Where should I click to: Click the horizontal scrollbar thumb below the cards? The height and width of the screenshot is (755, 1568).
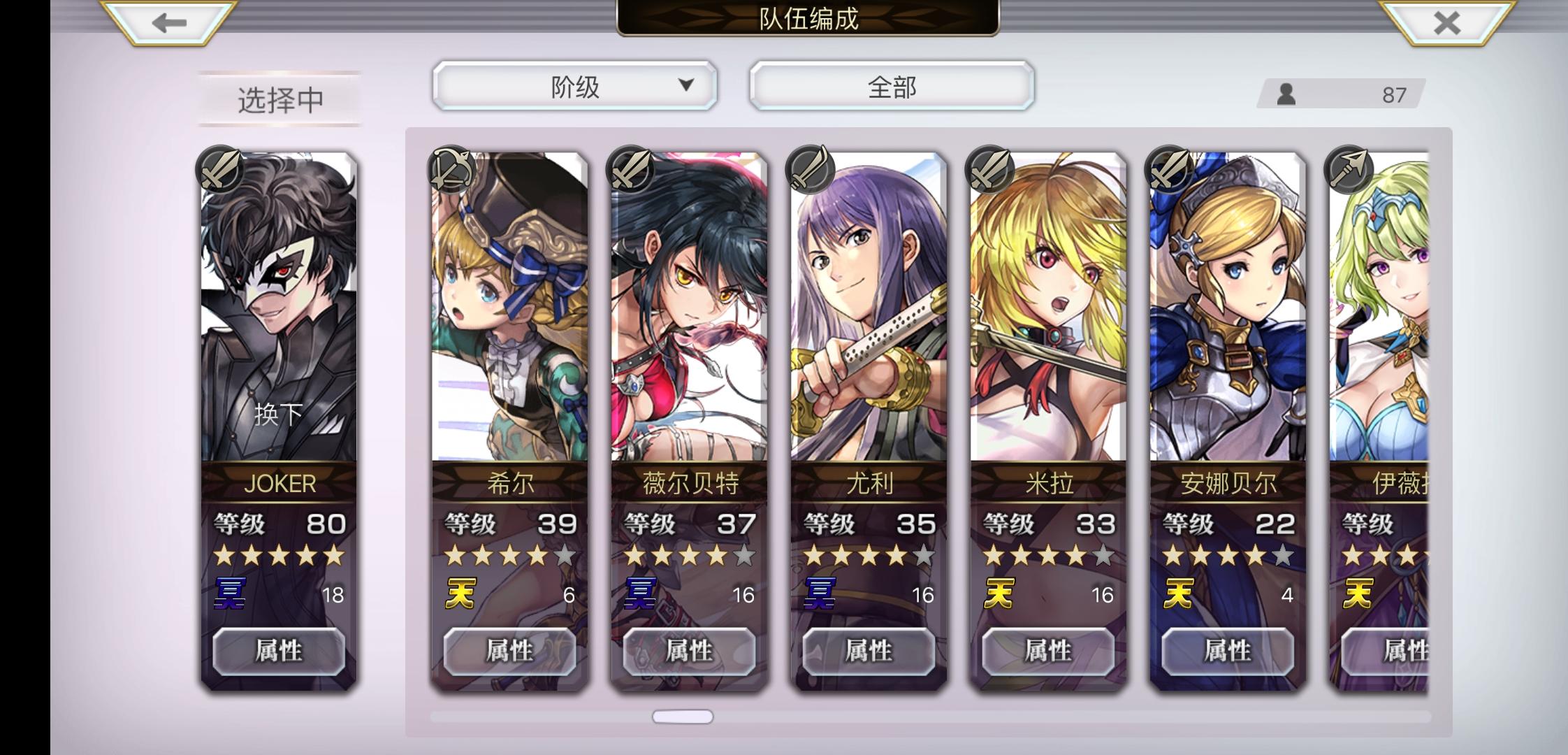683,717
